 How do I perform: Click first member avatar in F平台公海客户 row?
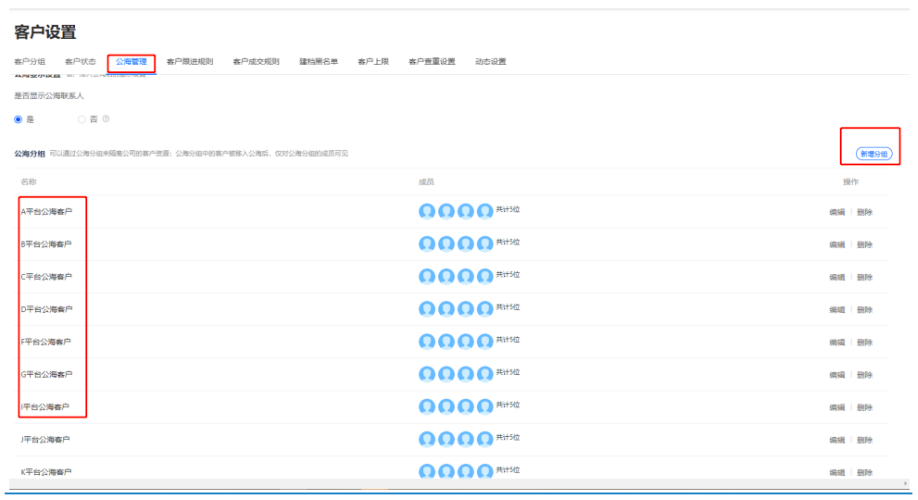coord(427,341)
